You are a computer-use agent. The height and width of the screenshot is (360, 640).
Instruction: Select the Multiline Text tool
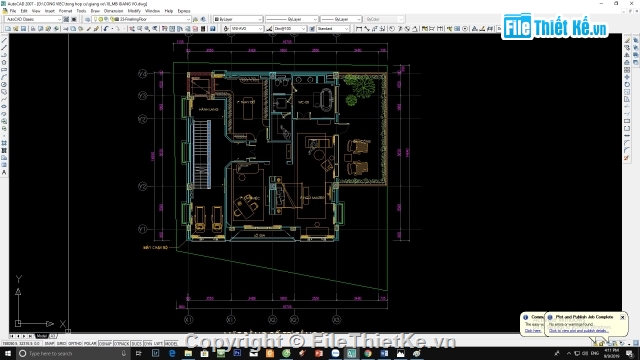[4, 173]
